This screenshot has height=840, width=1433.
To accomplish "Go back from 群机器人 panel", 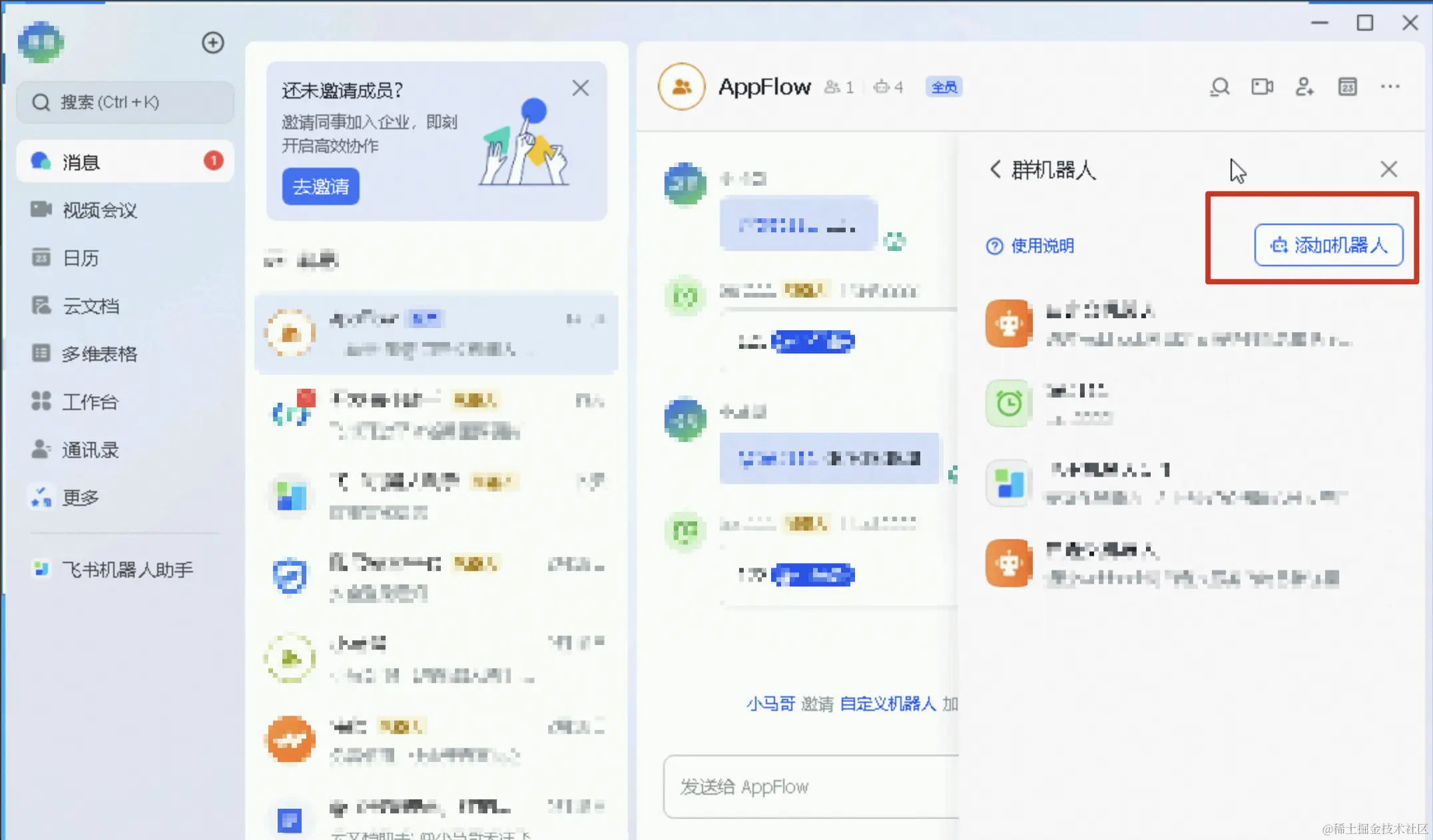I will (x=995, y=169).
